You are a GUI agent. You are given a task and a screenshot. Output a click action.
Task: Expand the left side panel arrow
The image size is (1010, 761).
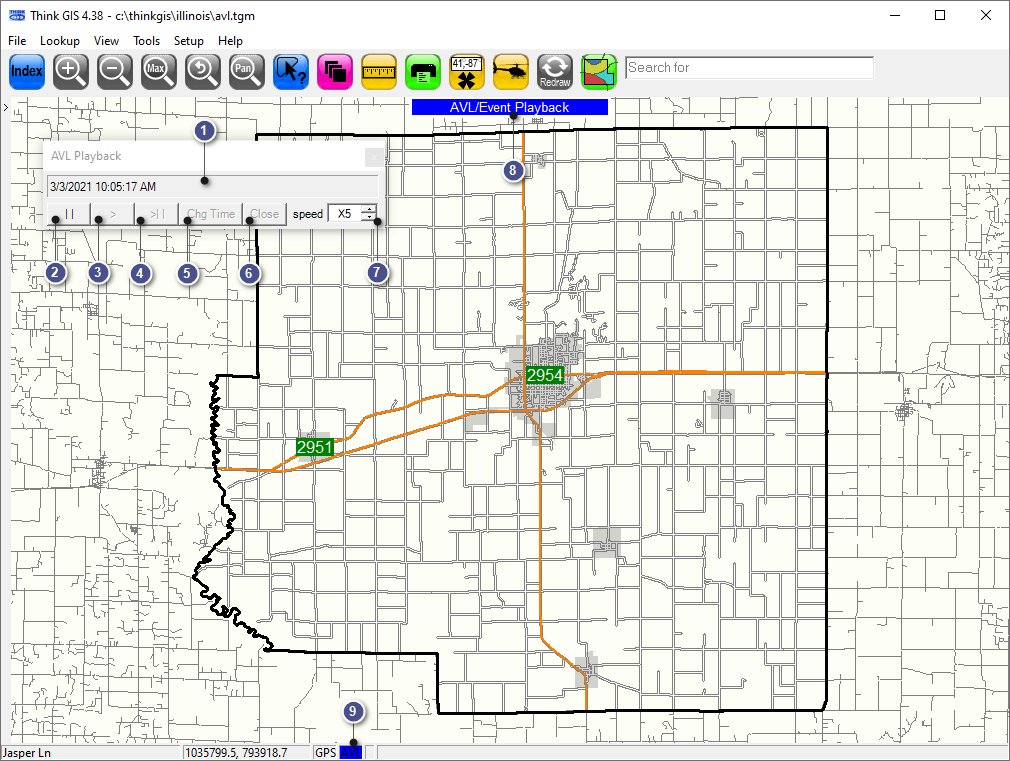pos(5,108)
